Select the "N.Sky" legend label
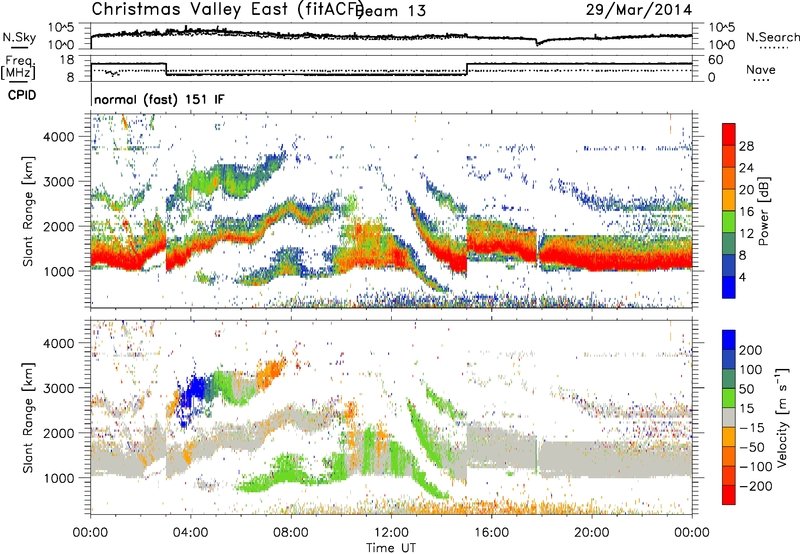 point(19,37)
